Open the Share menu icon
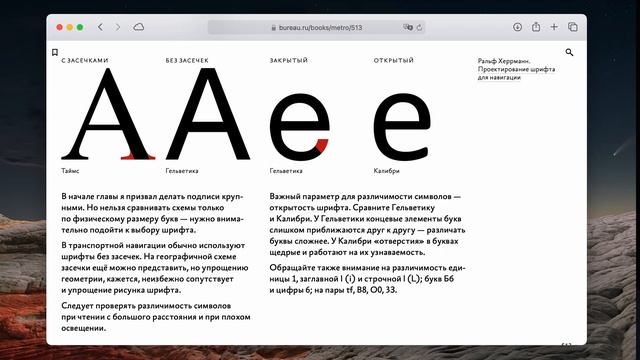Viewport: 640px width, 360px height. pyautogui.click(x=536, y=27)
